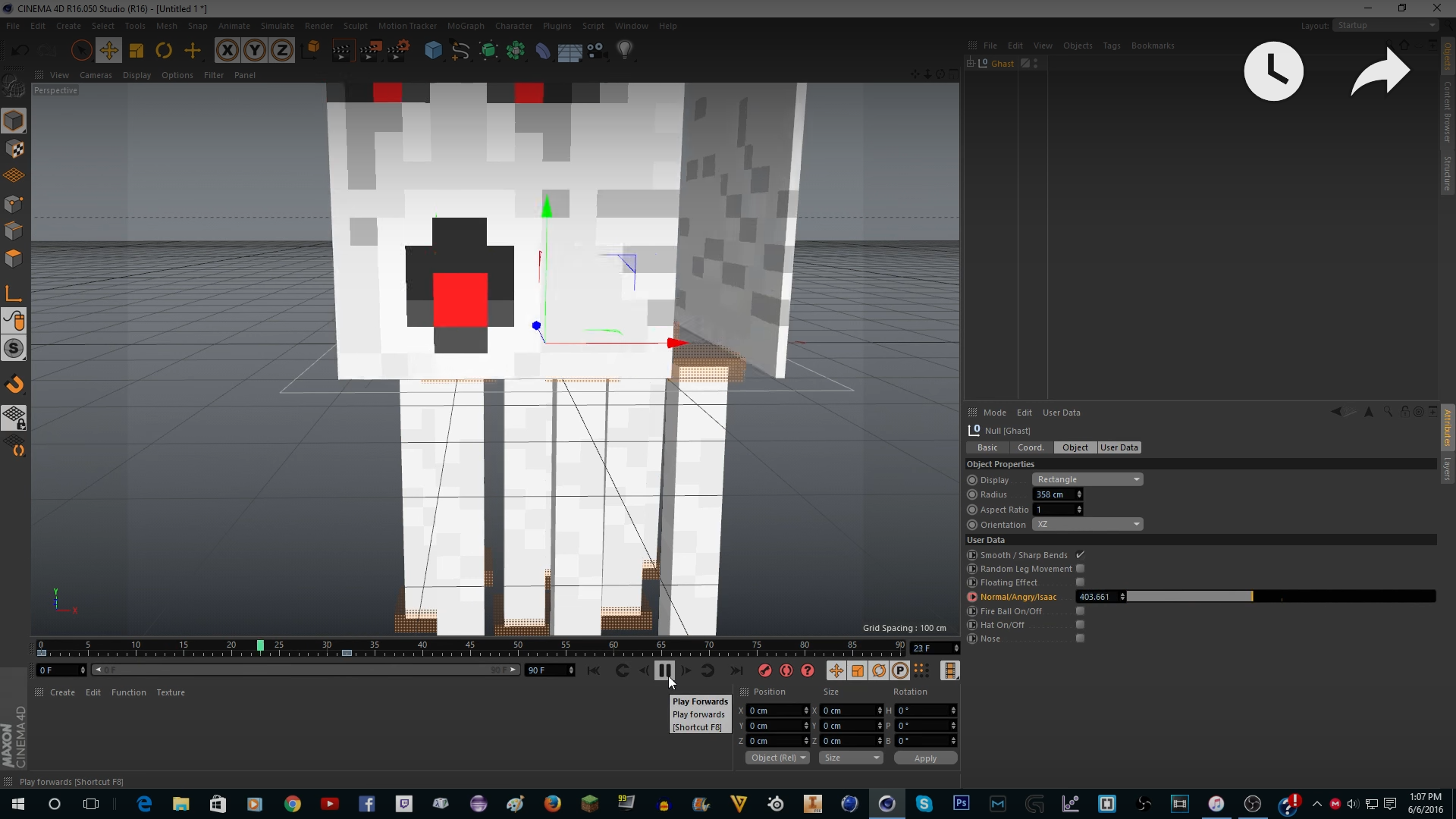Toggle X axis lock
Image resolution: width=1456 pixels, height=819 pixels.
[x=227, y=51]
